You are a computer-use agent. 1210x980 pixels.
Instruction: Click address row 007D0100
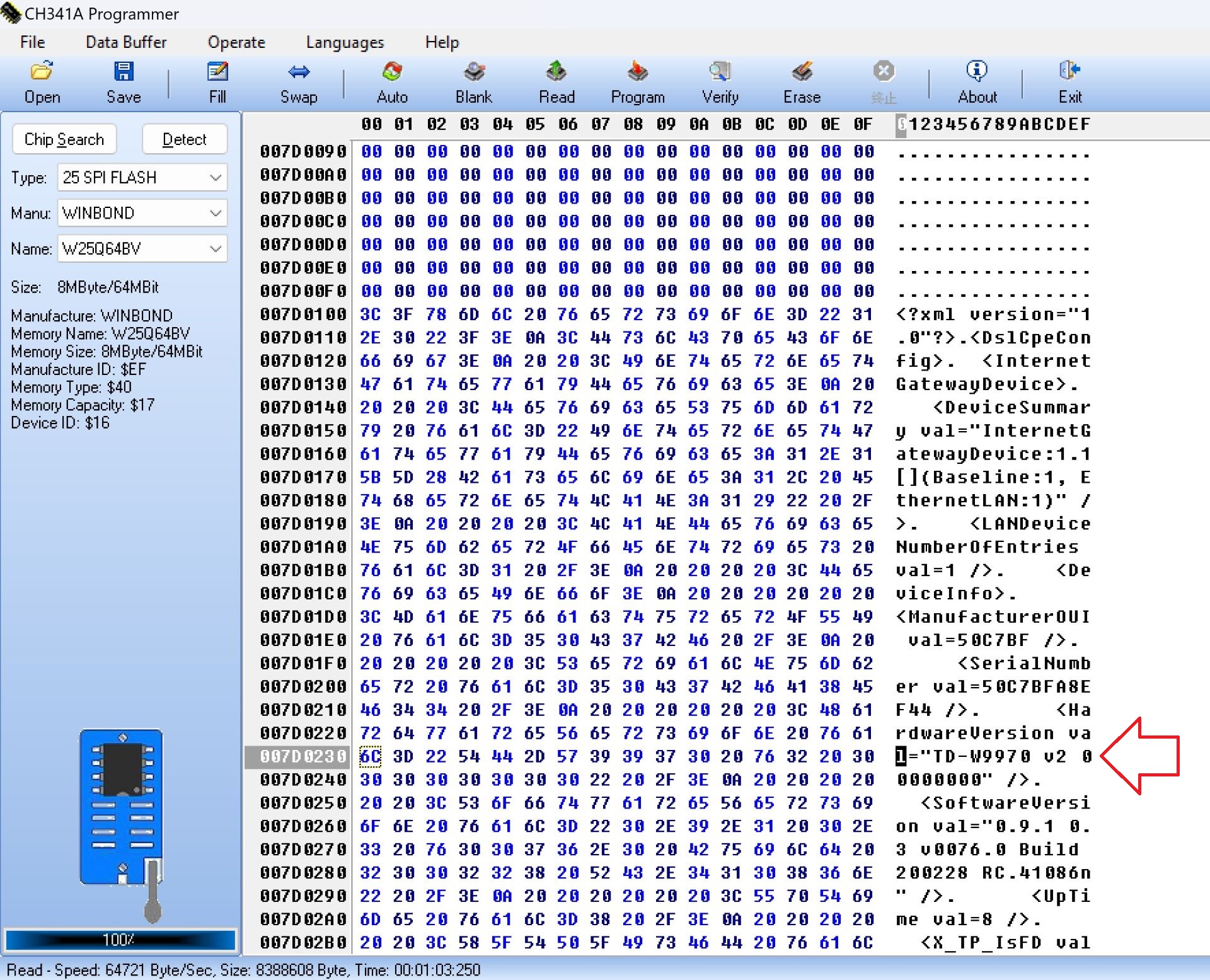[303, 314]
